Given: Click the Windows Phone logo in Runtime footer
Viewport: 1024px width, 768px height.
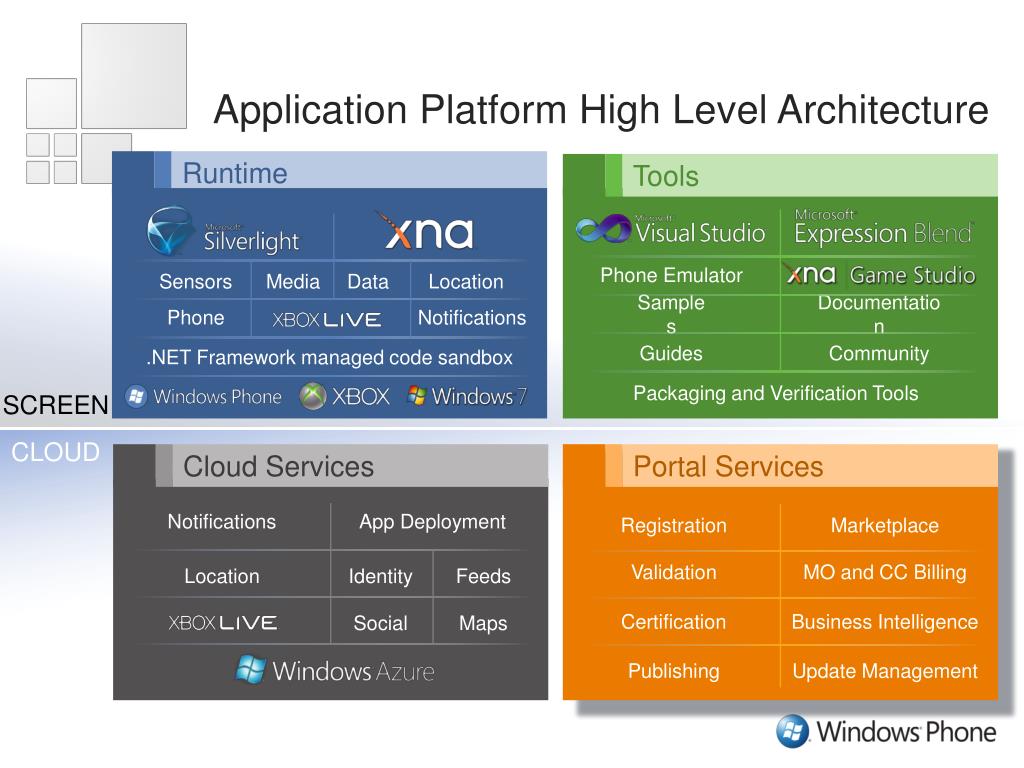Looking at the screenshot, I should point(204,396).
